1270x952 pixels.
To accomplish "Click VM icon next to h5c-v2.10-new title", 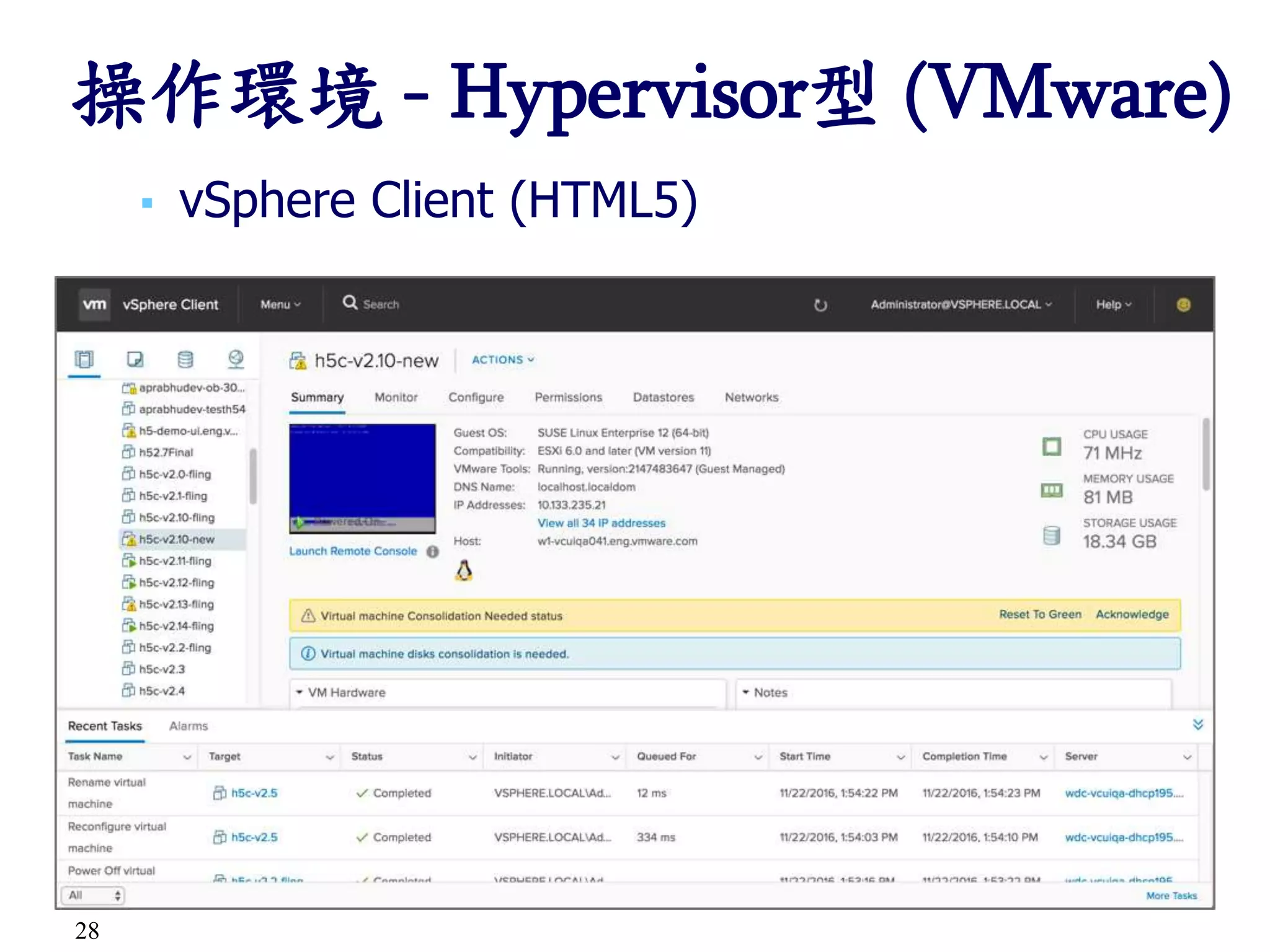I will point(298,361).
